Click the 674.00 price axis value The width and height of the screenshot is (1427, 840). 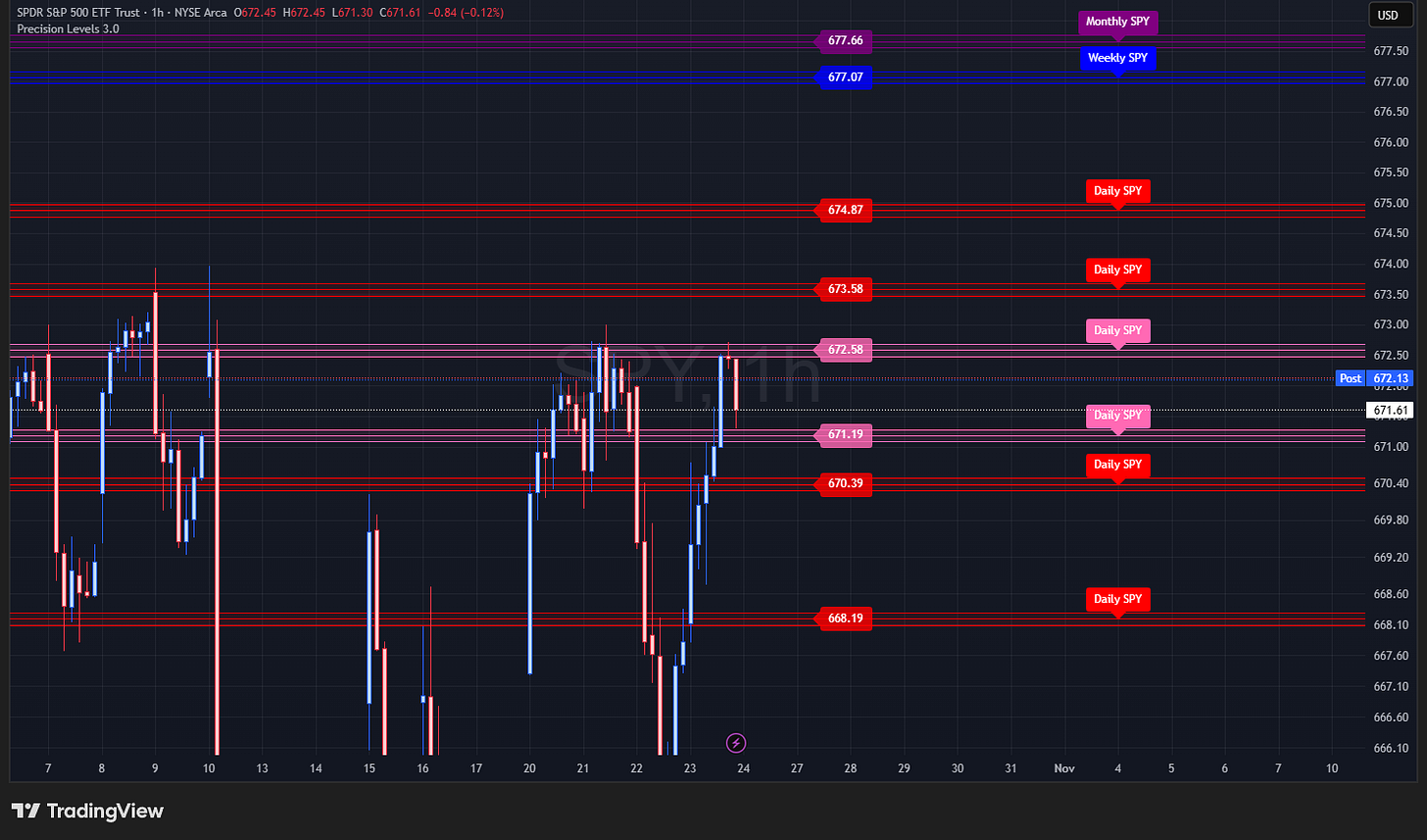(1391, 264)
